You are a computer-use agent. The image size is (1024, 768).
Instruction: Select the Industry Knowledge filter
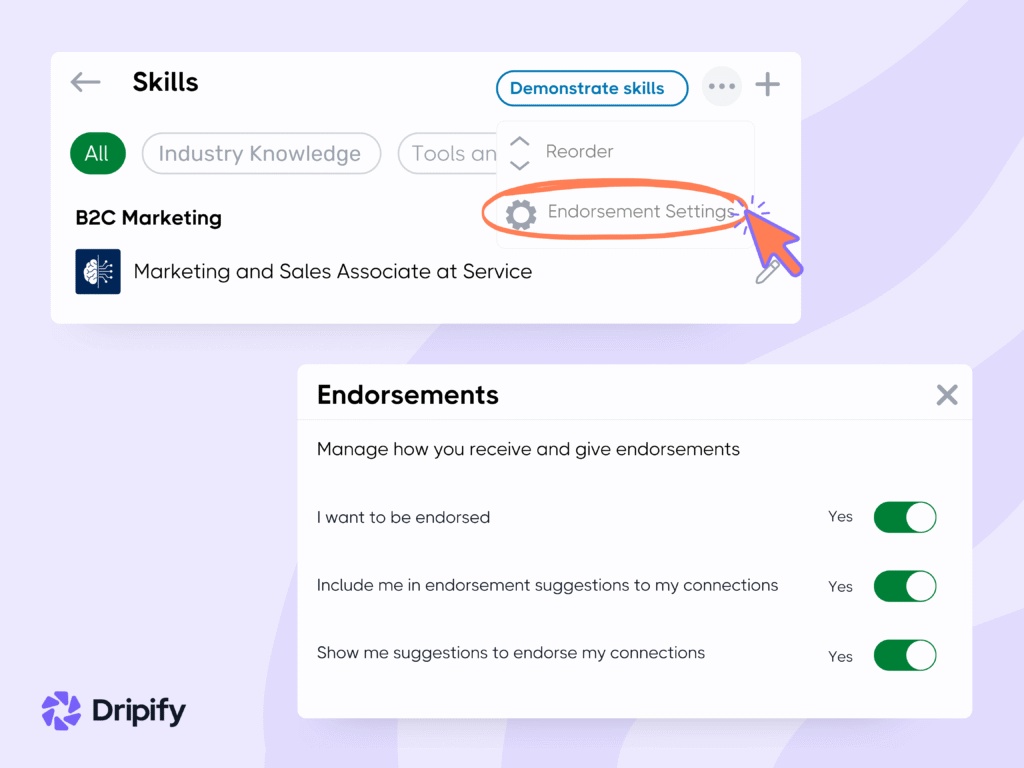(x=261, y=153)
